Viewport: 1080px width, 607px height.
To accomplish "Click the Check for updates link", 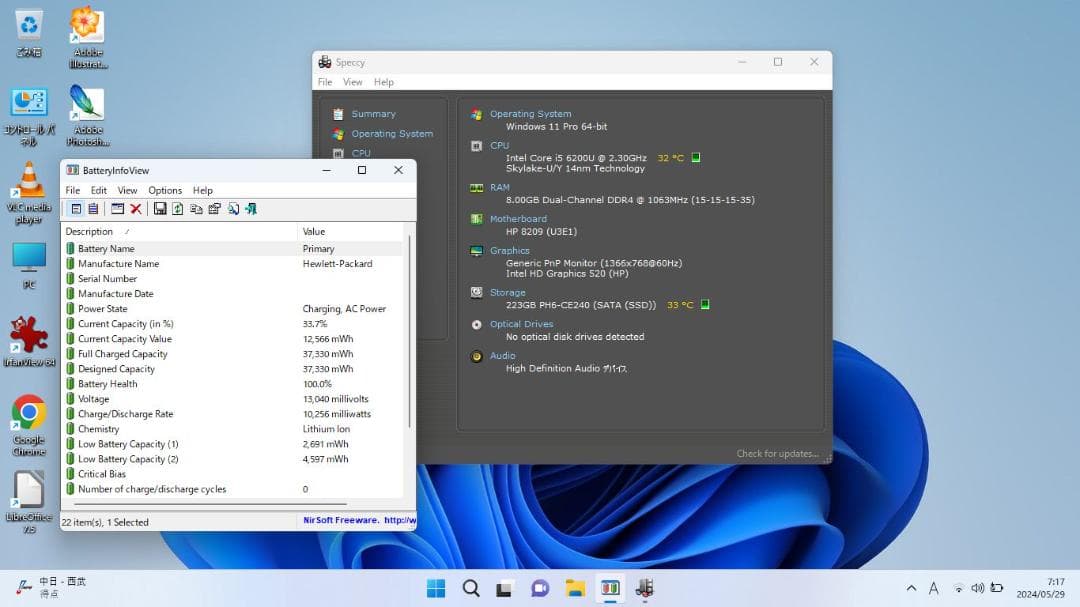I will 777,454.
